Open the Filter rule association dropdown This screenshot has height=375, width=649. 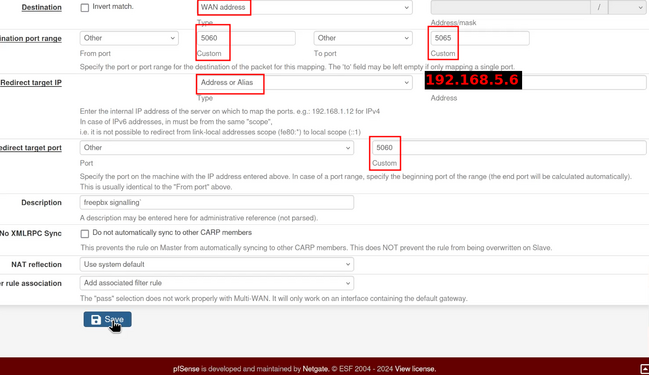pos(216,283)
